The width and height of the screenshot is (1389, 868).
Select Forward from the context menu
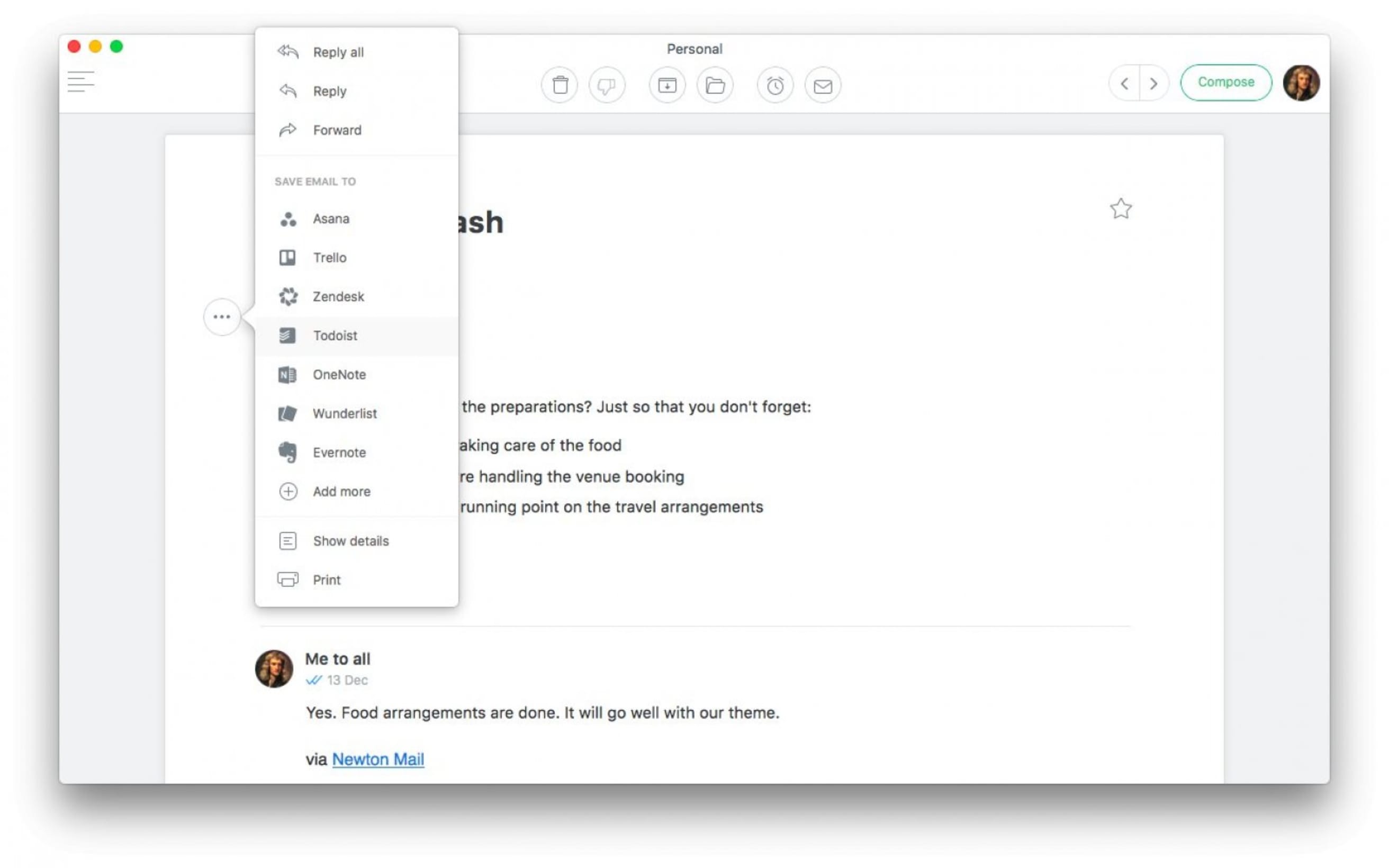(337, 130)
